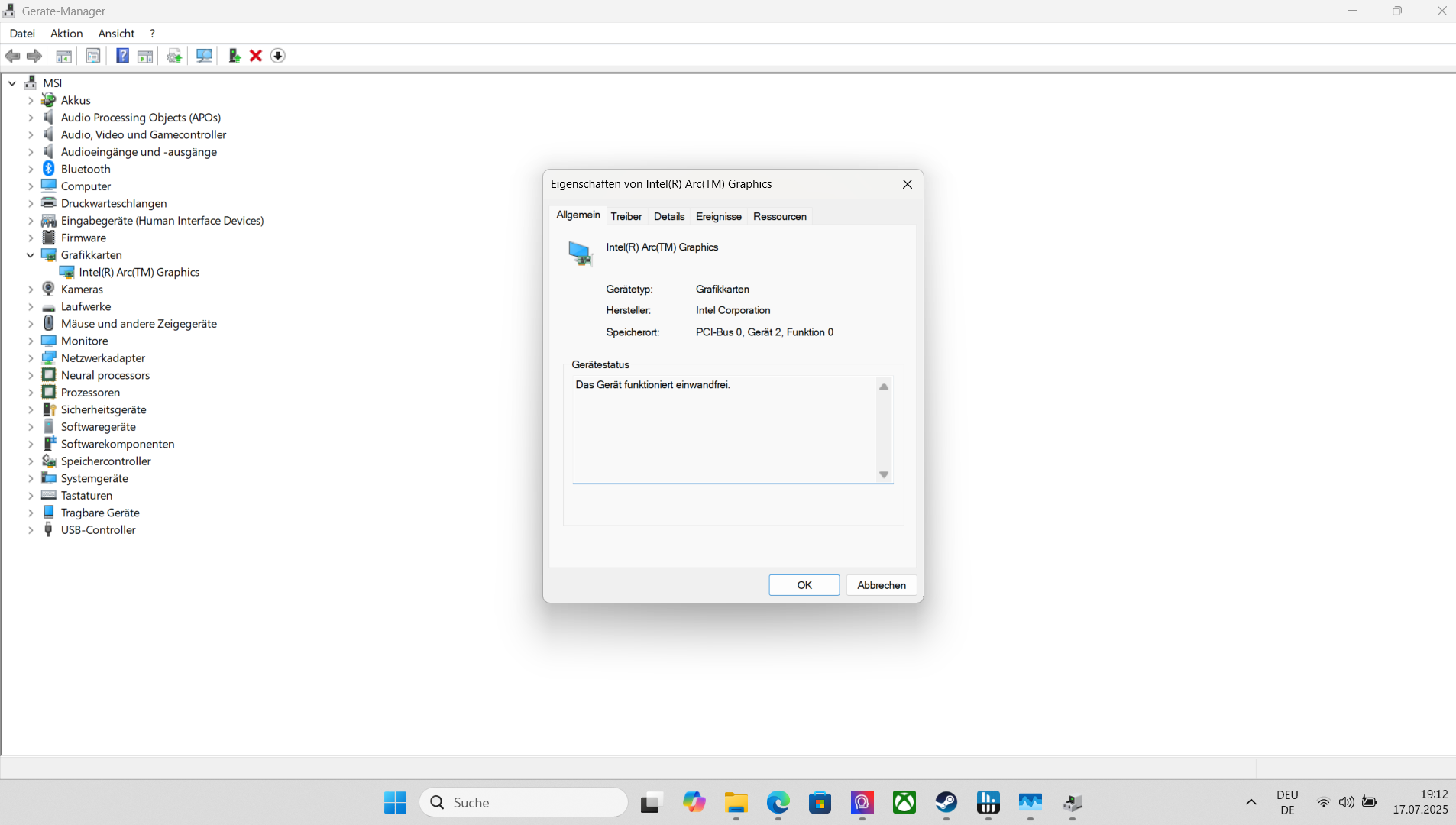
Task: Open Microsoft Edge from the taskbar
Action: click(x=778, y=802)
